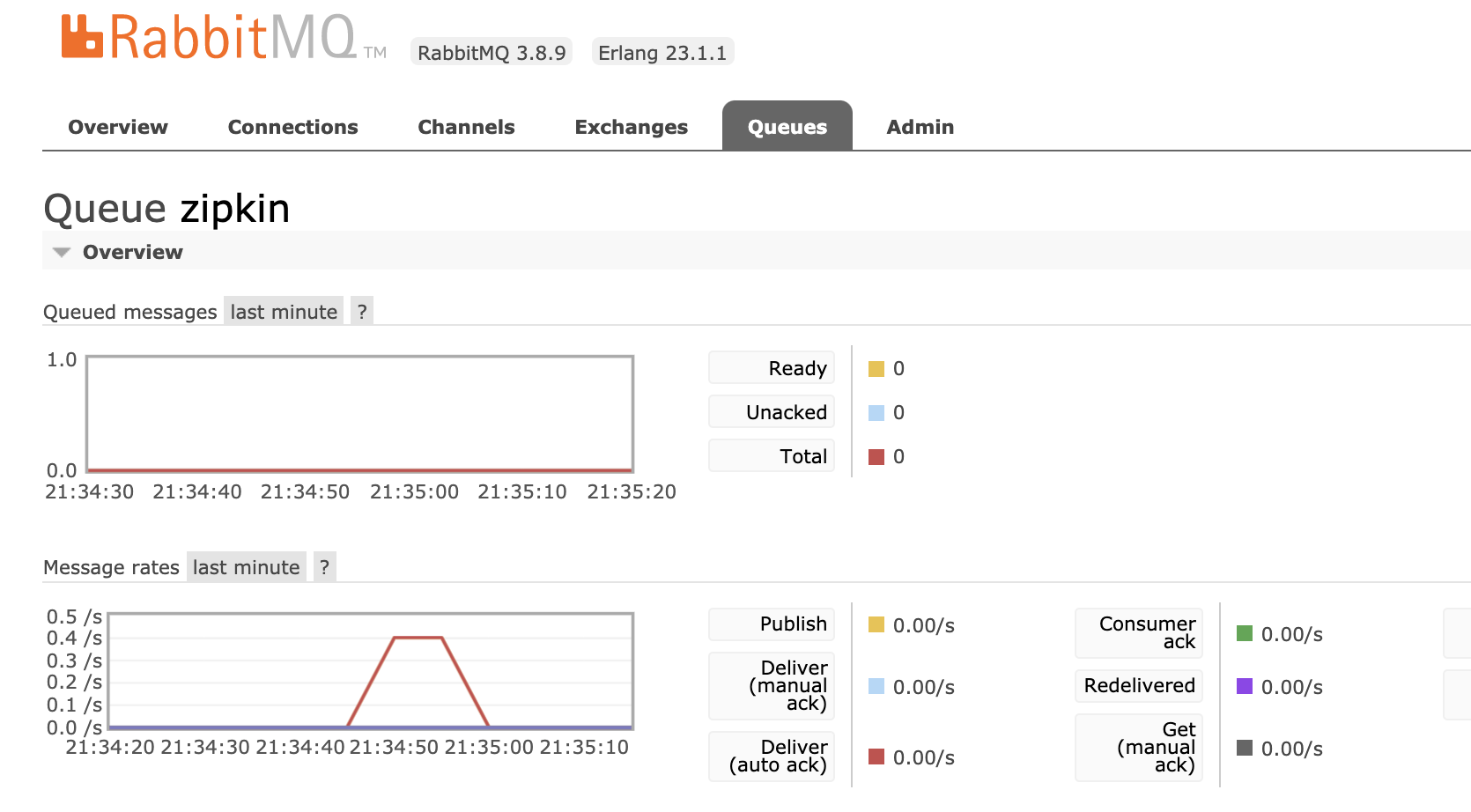Click the Redelivered purple swatch

click(1245, 686)
